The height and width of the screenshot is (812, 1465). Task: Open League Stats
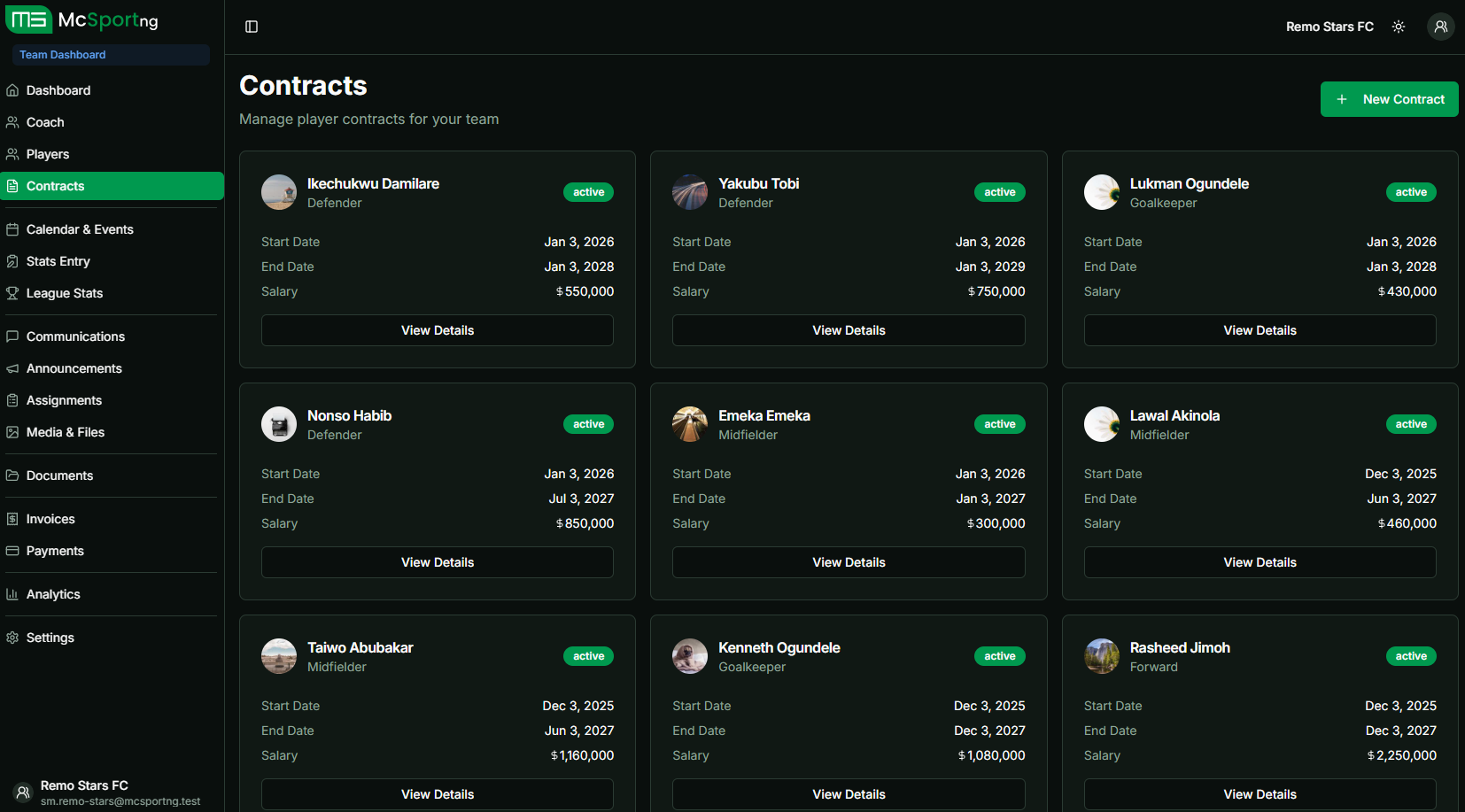(x=65, y=292)
